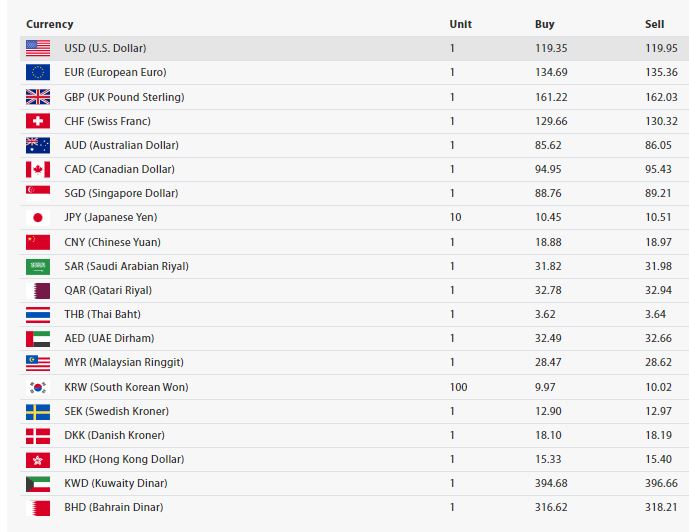Select the MYR (Malaysian Ringgit) label
Viewport: 689px width, 532px height.
[x=124, y=362]
